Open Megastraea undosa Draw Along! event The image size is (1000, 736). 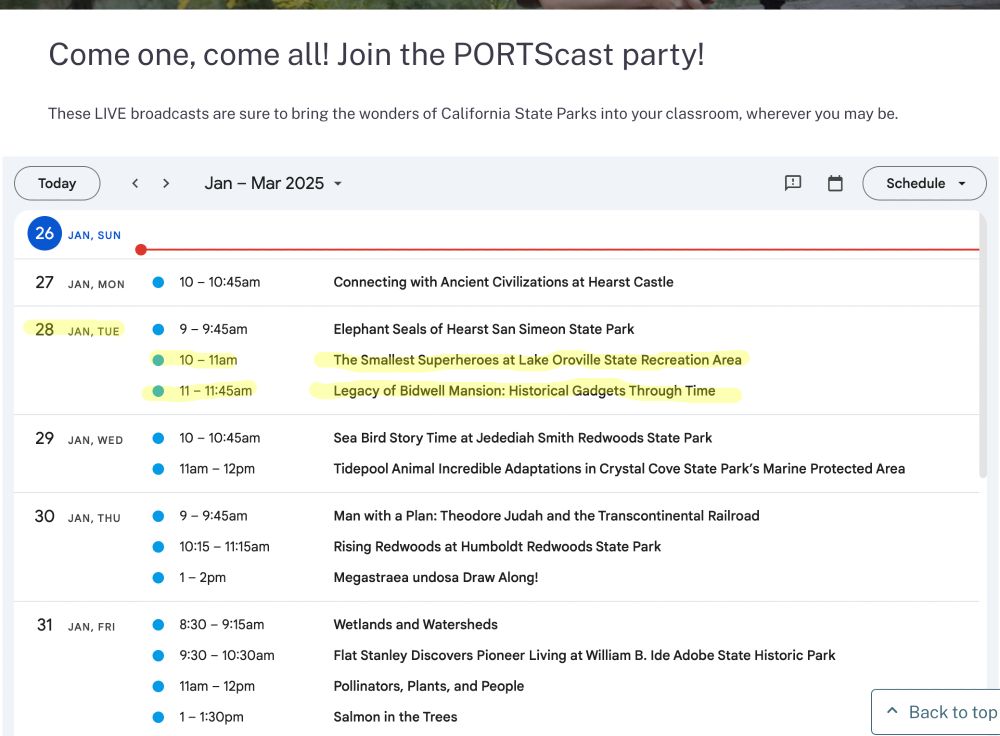pyautogui.click(x=436, y=577)
